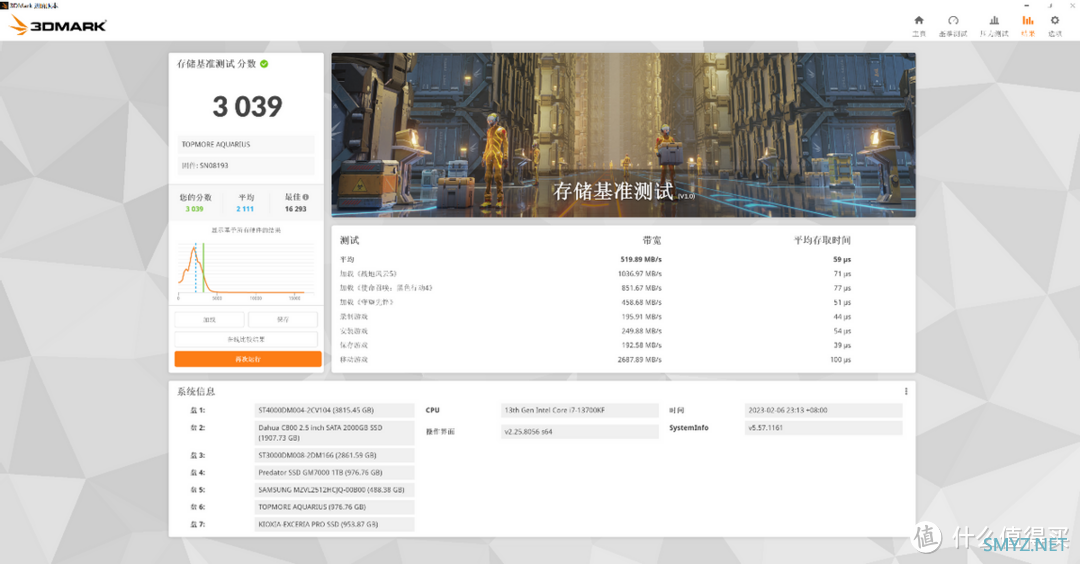Select drive 3 ST3000DM008-2DM166

point(334,455)
